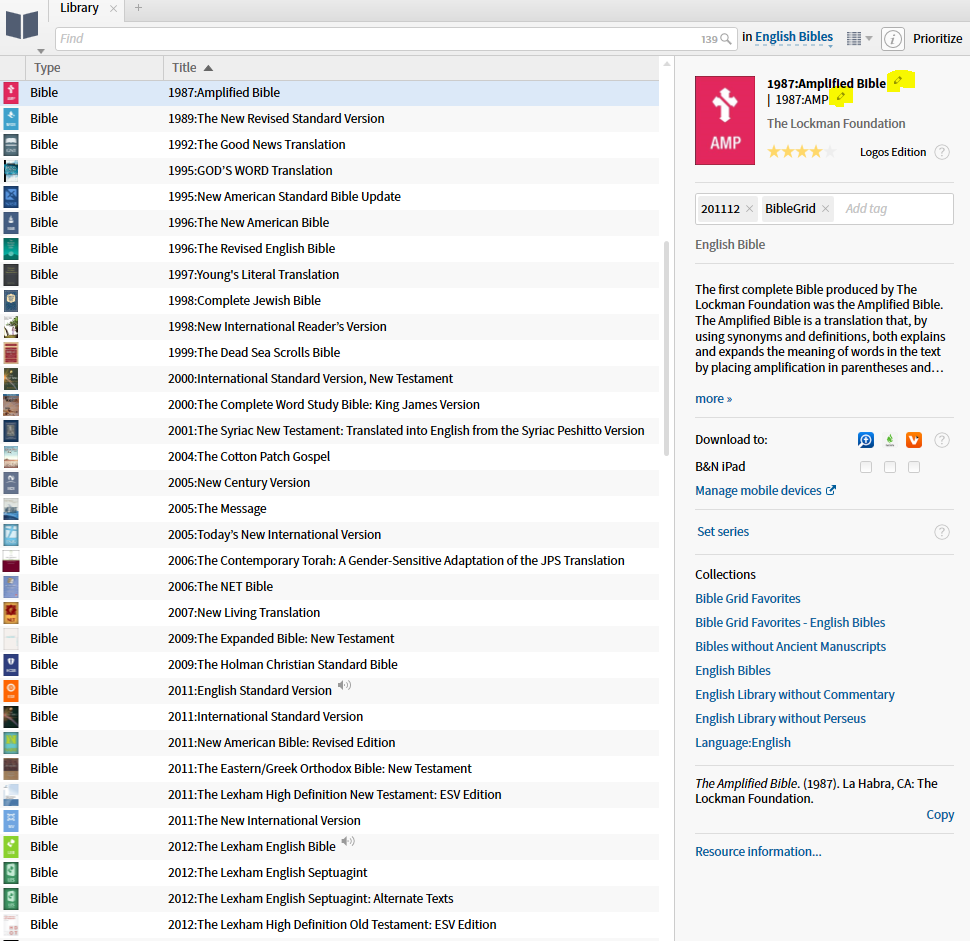Open Bibles without Ancient Manuscripts collection
The image size is (970, 941).
[x=790, y=647]
